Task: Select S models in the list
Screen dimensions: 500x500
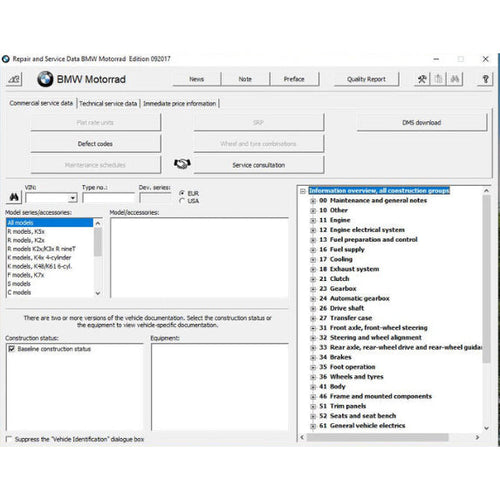Action: (x=49, y=284)
